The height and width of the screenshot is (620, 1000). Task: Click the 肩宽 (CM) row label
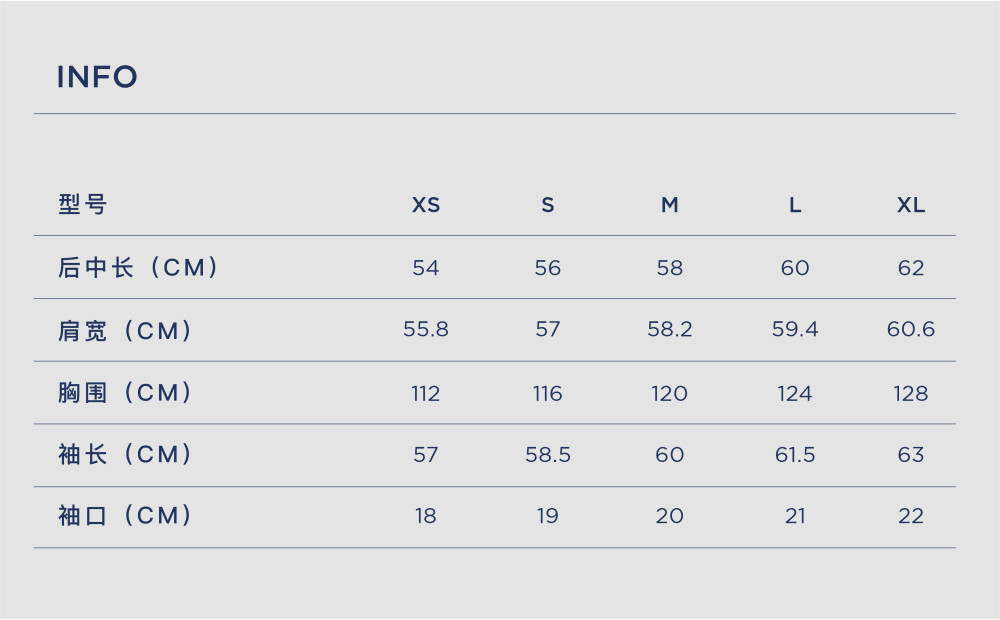pos(125,331)
